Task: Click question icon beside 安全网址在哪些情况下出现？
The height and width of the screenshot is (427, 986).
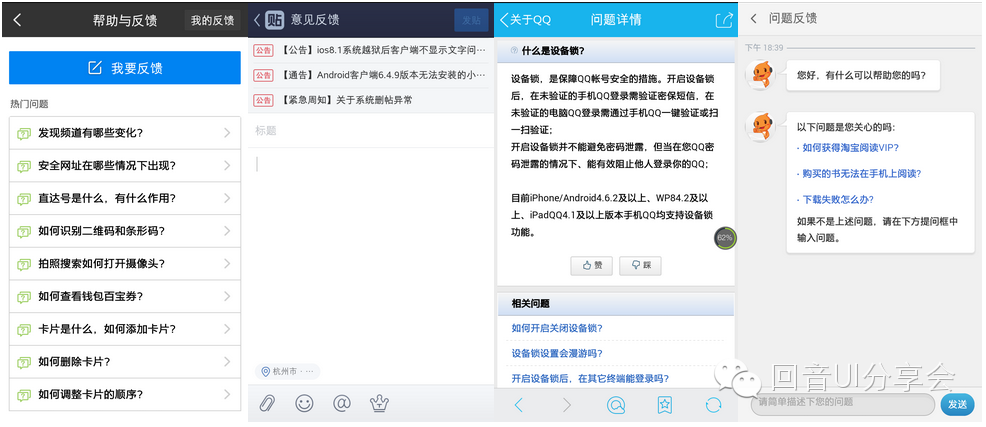Action: click(x=24, y=166)
